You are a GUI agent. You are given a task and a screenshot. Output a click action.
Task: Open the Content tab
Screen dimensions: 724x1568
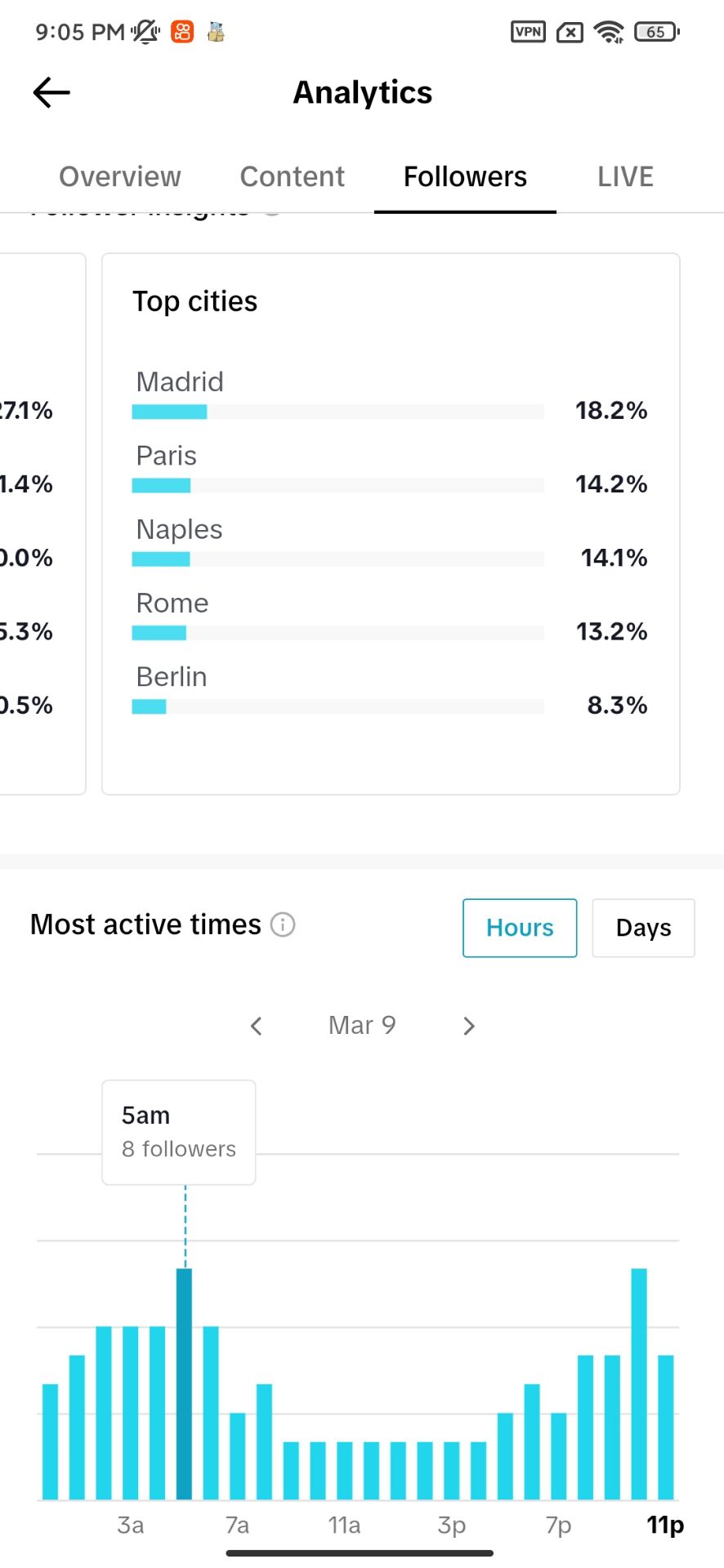click(x=293, y=176)
